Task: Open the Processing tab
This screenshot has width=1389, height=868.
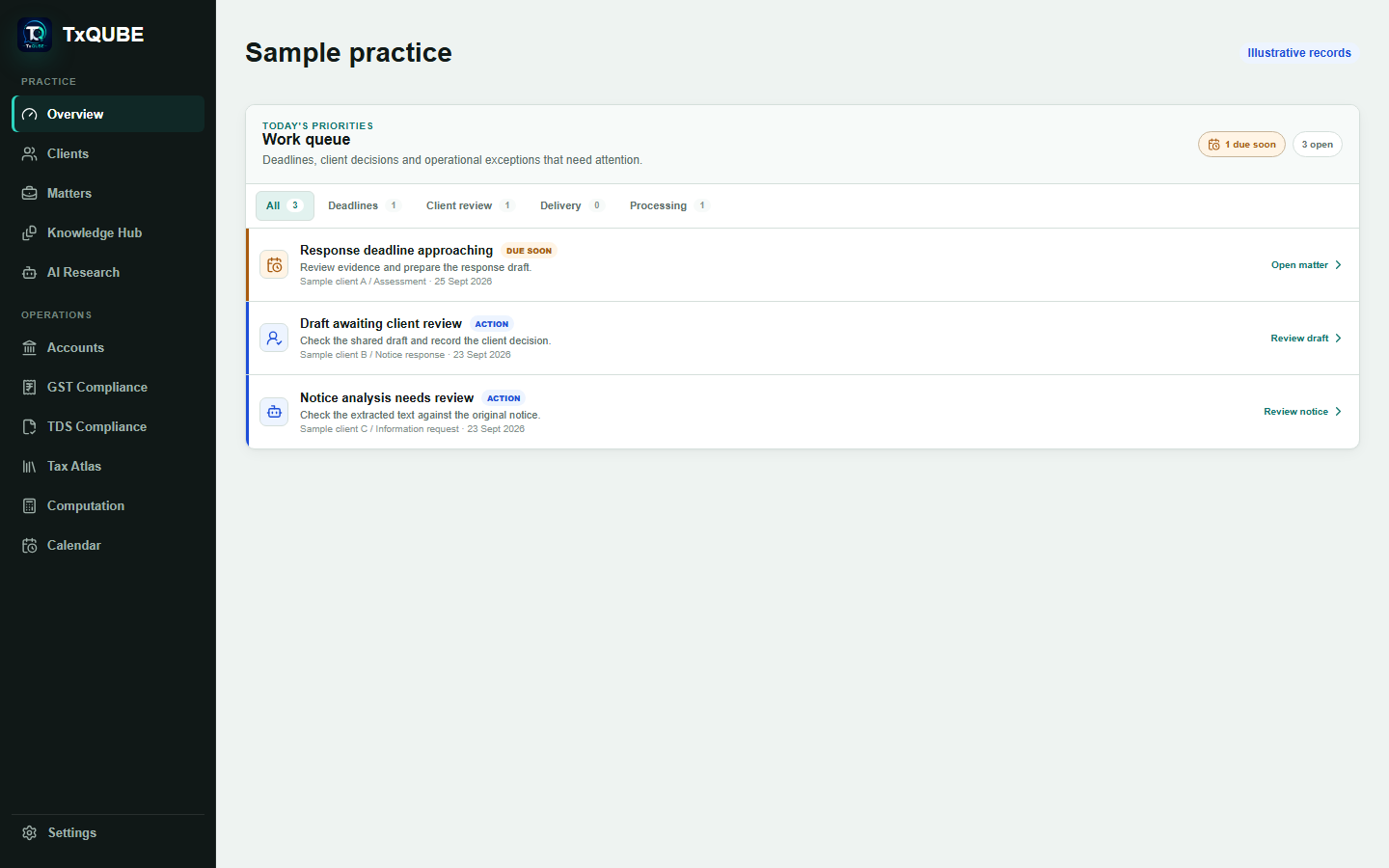Action: [x=668, y=205]
